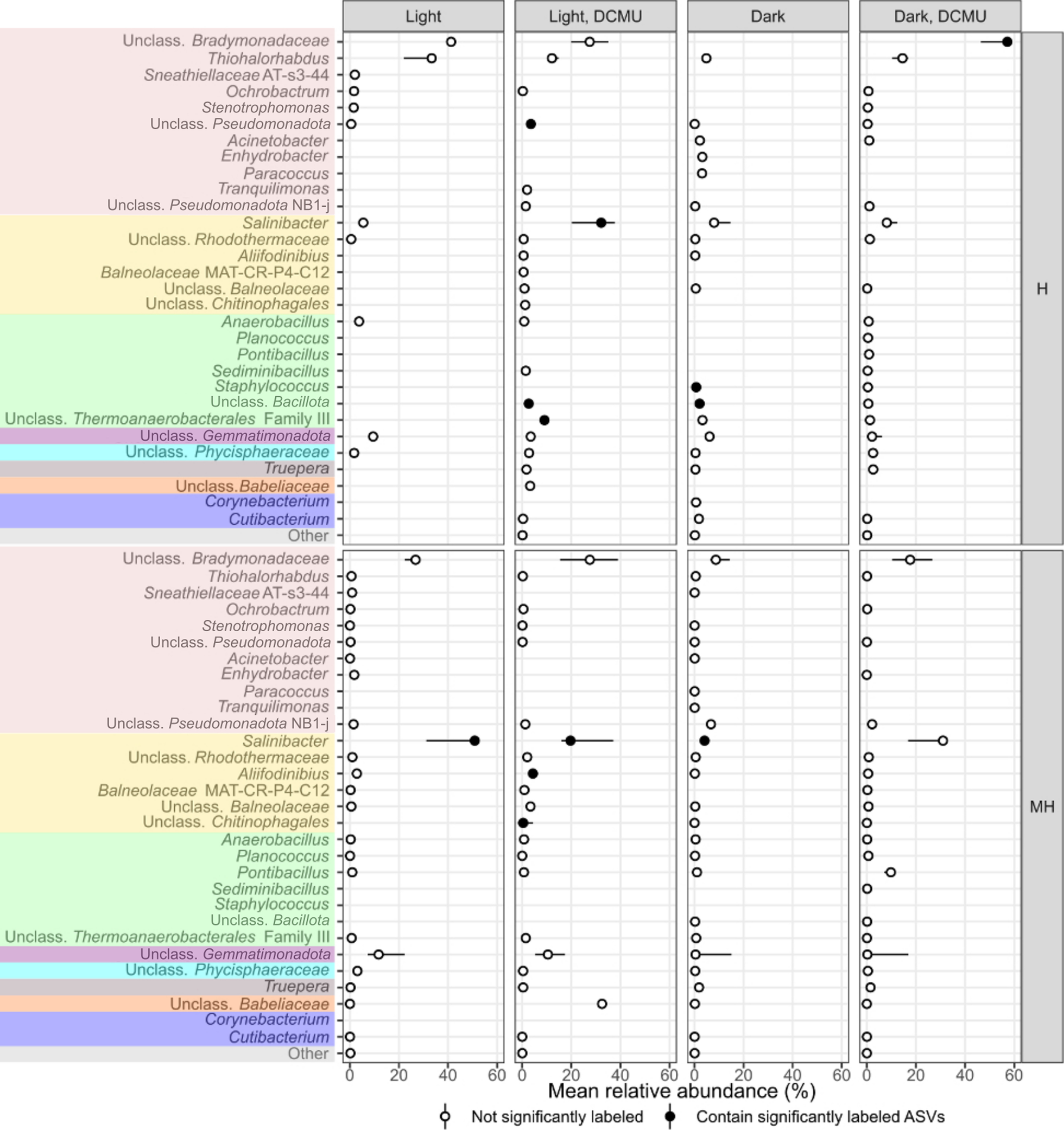Click "Cutibacterium" label in the H section
Viewport: 1064px width, 1130px height.
click(279, 519)
